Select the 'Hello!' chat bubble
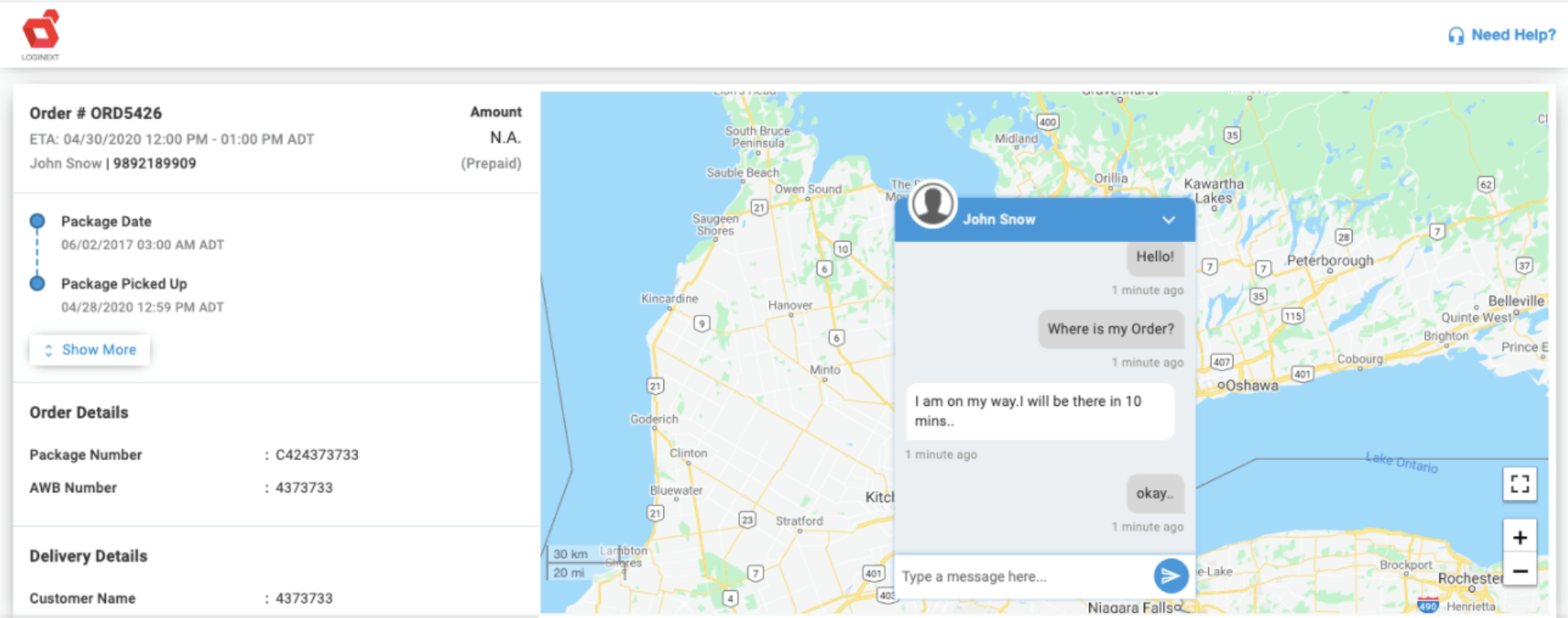Screen dimensions: 1568x618 click(x=1155, y=257)
